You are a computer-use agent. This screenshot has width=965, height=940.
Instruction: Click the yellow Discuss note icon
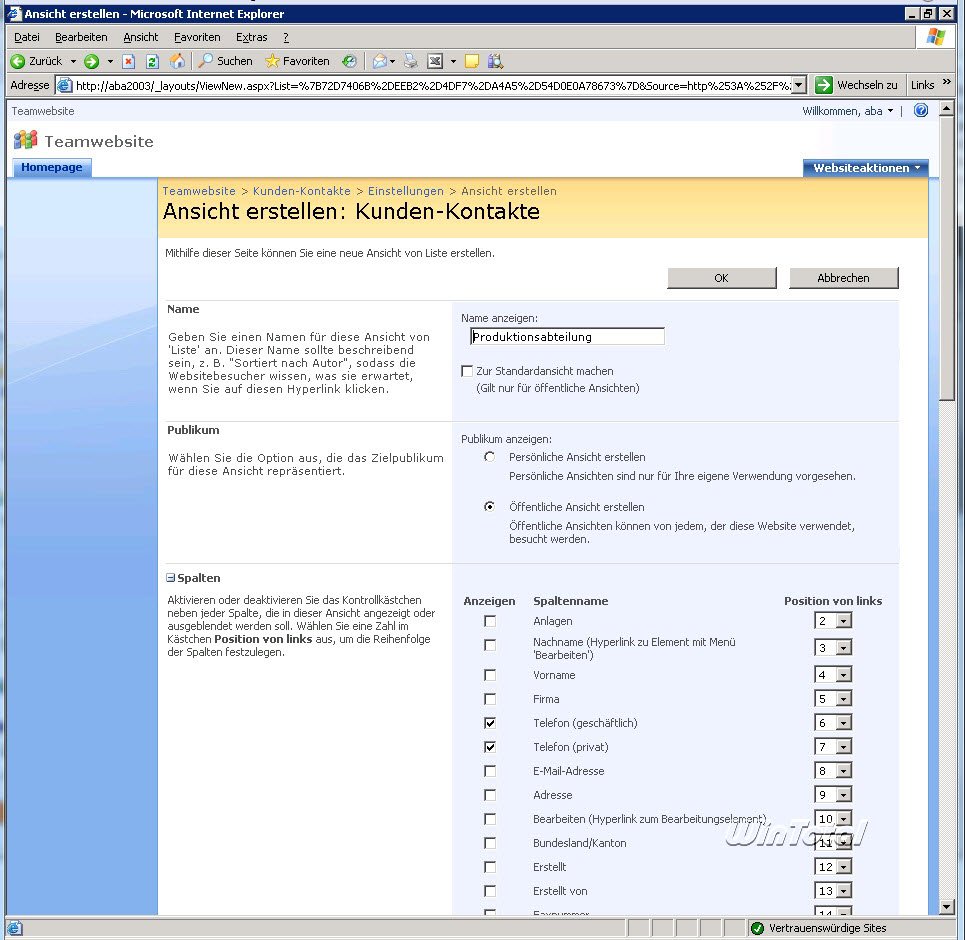coord(472,61)
